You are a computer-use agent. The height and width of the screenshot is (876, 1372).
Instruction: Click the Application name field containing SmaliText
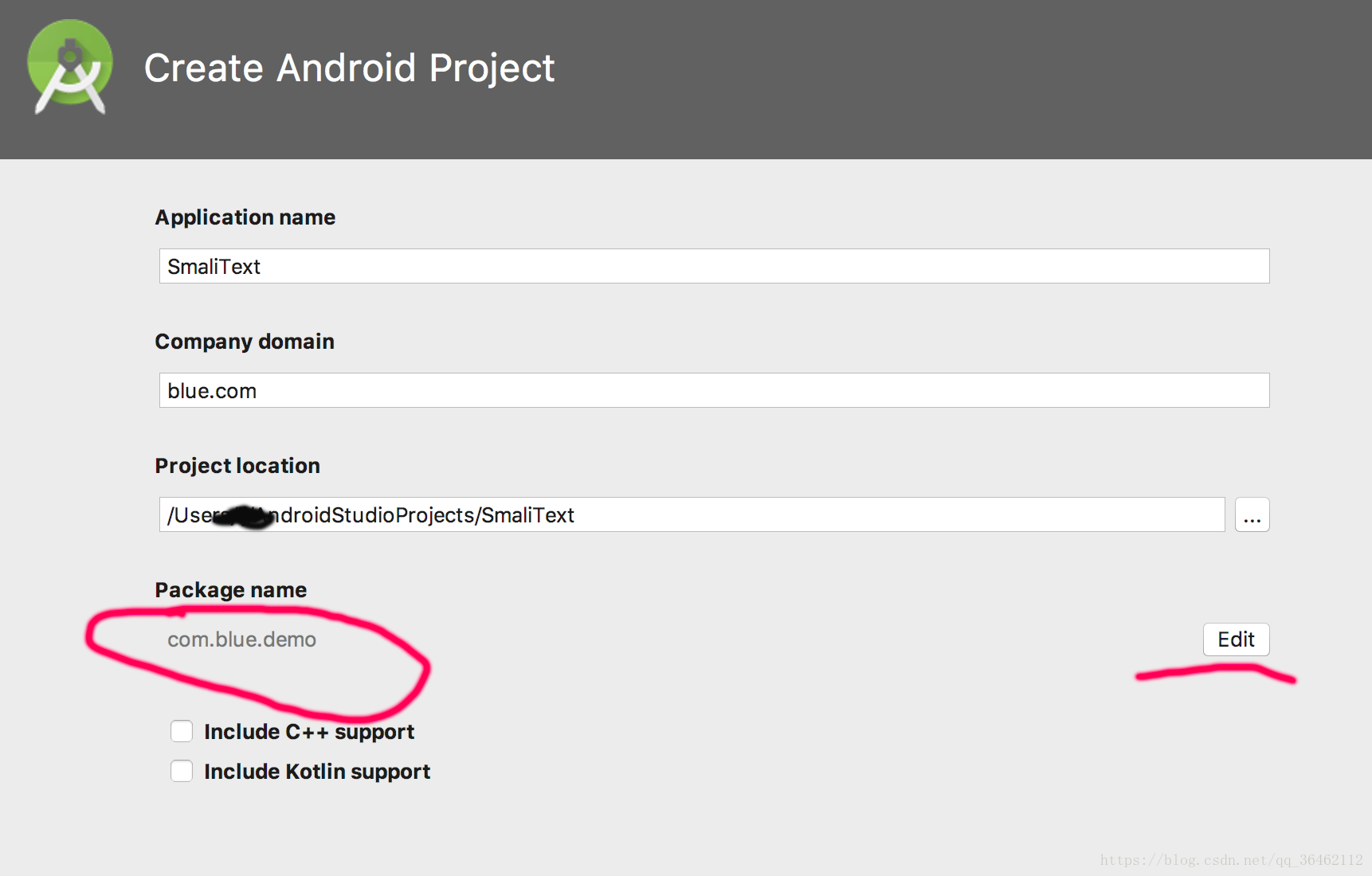pyautogui.click(x=714, y=266)
